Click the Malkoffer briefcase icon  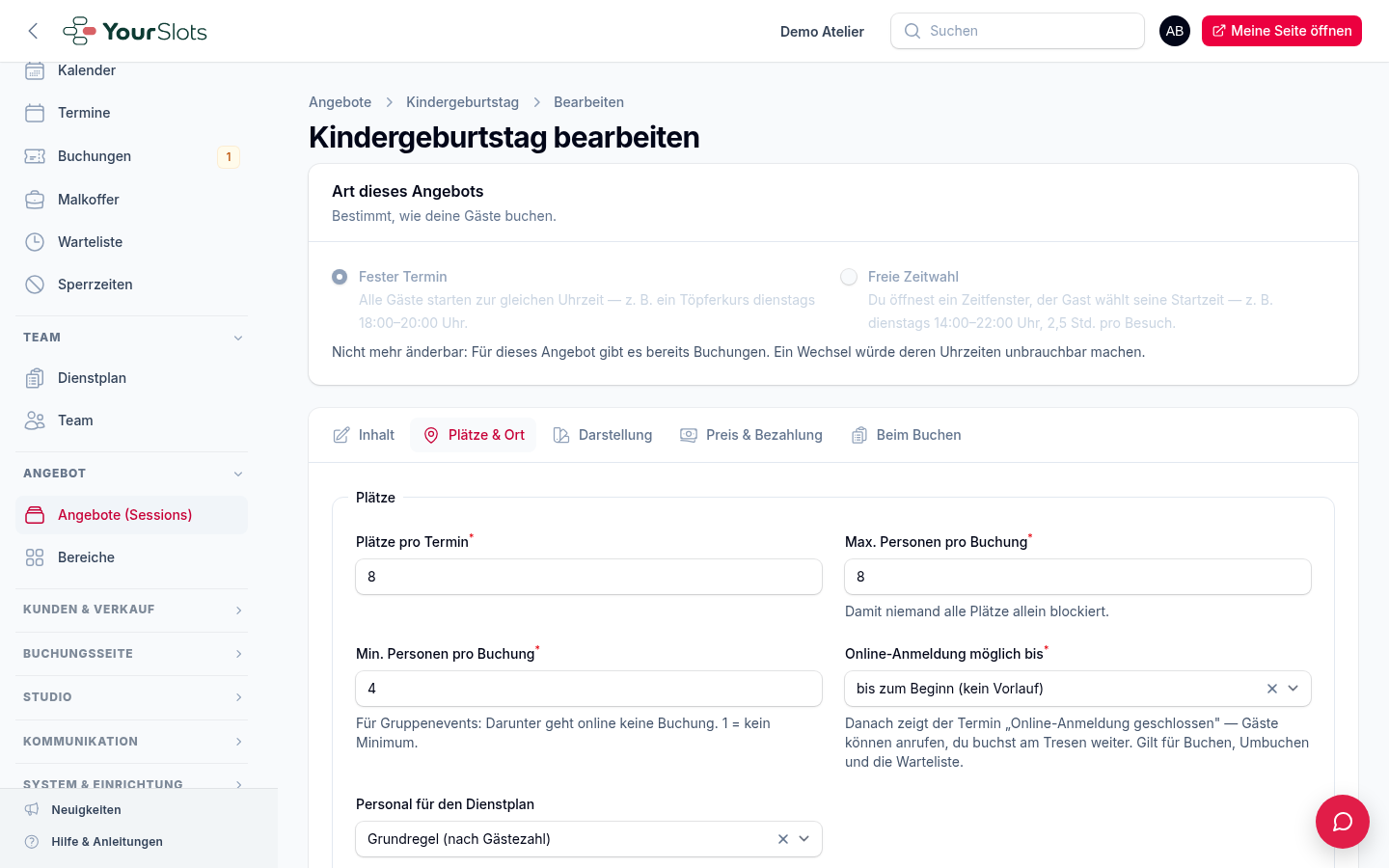(x=35, y=200)
